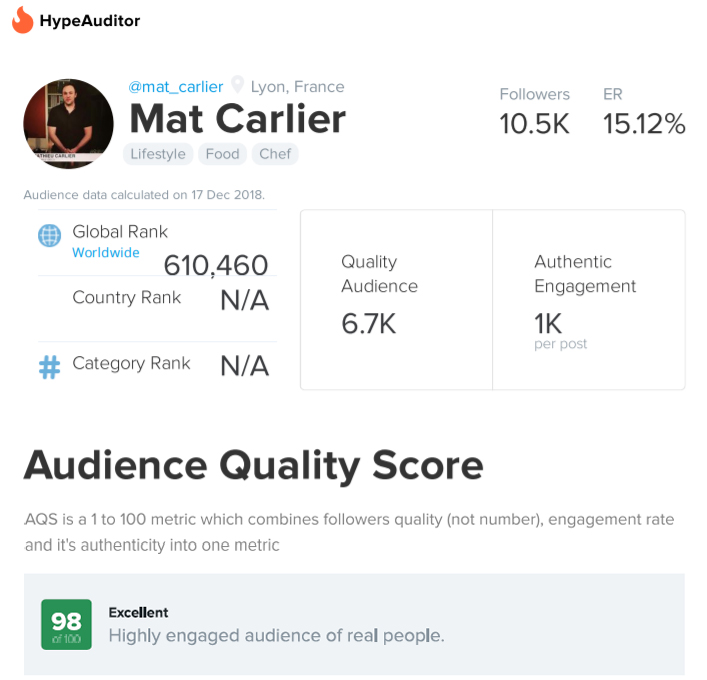Select the Authentic Engagement 1K card
707x680 pixels.
pyautogui.click(x=589, y=300)
